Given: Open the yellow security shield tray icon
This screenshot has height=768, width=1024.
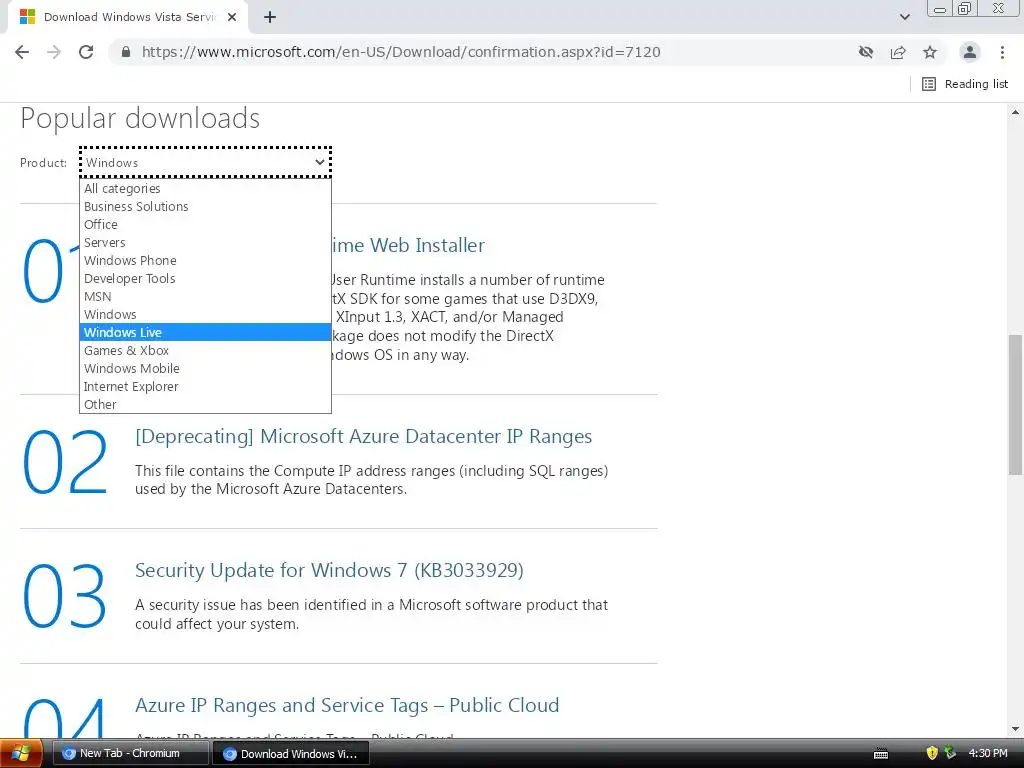Looking at the screenshot, I should point(932,753).
